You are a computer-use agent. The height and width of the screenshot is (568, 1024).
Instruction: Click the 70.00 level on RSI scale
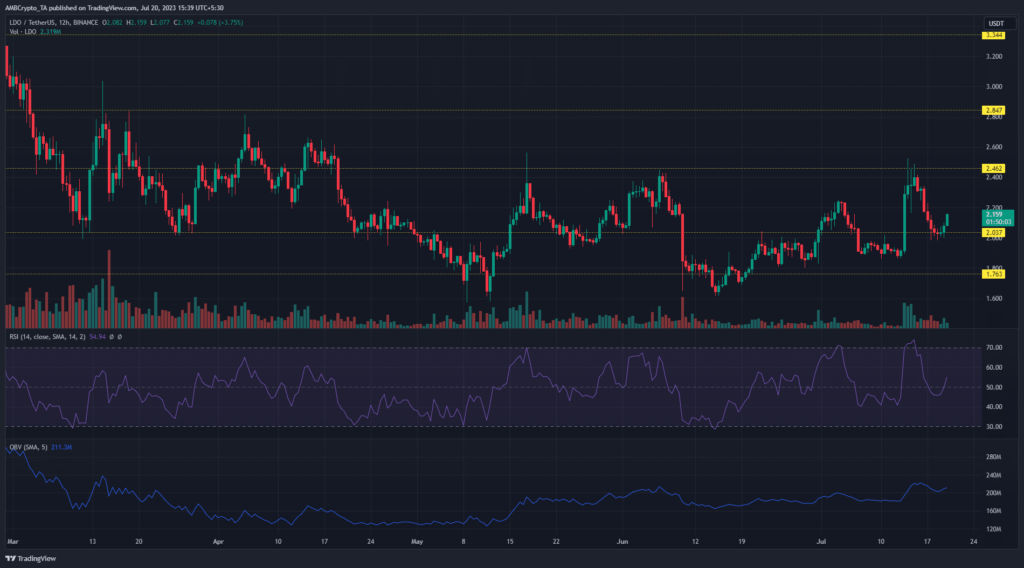click(x=993, y=347)
